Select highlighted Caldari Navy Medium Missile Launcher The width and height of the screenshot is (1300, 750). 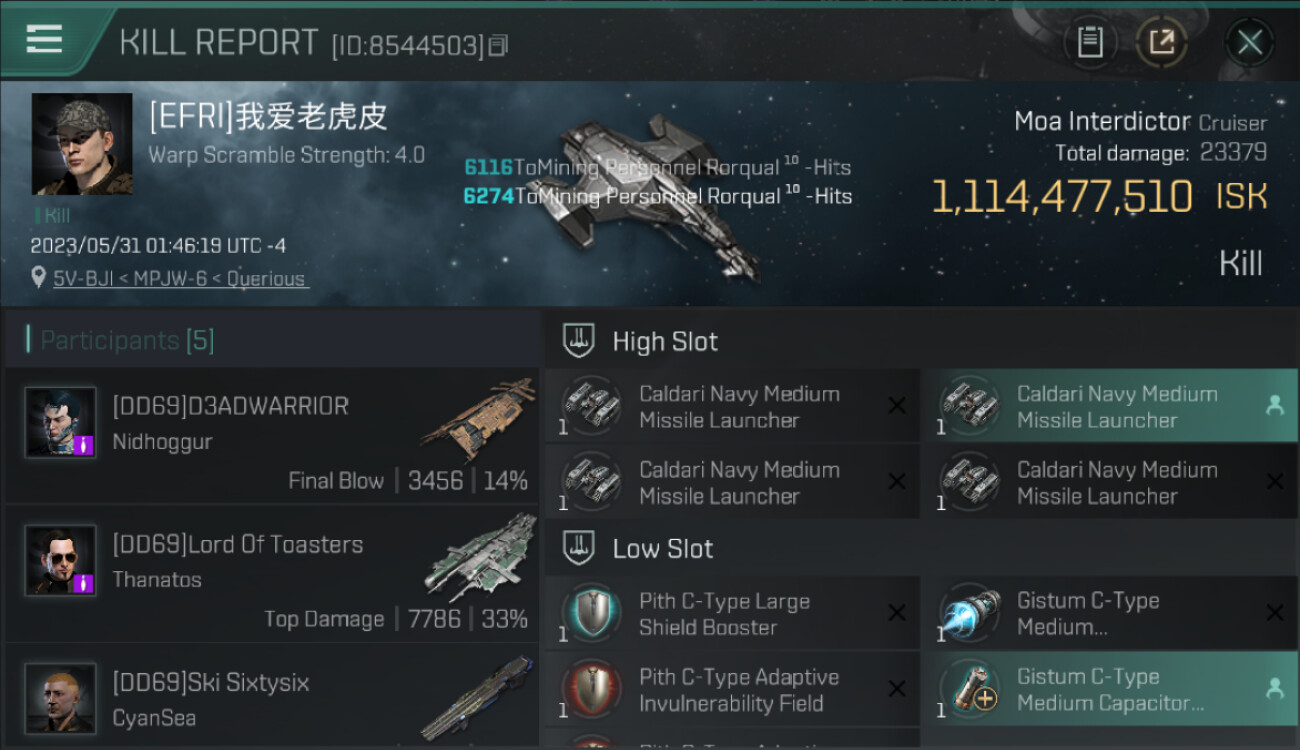point(1110,406)
